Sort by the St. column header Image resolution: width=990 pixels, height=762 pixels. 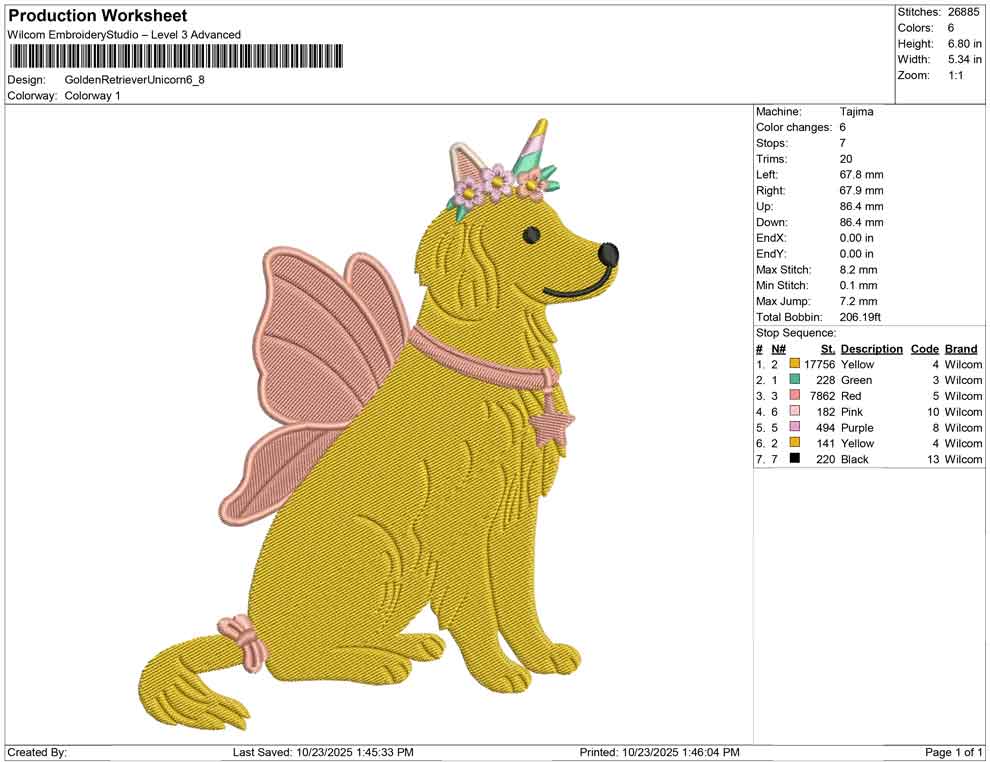coord(826,349)
